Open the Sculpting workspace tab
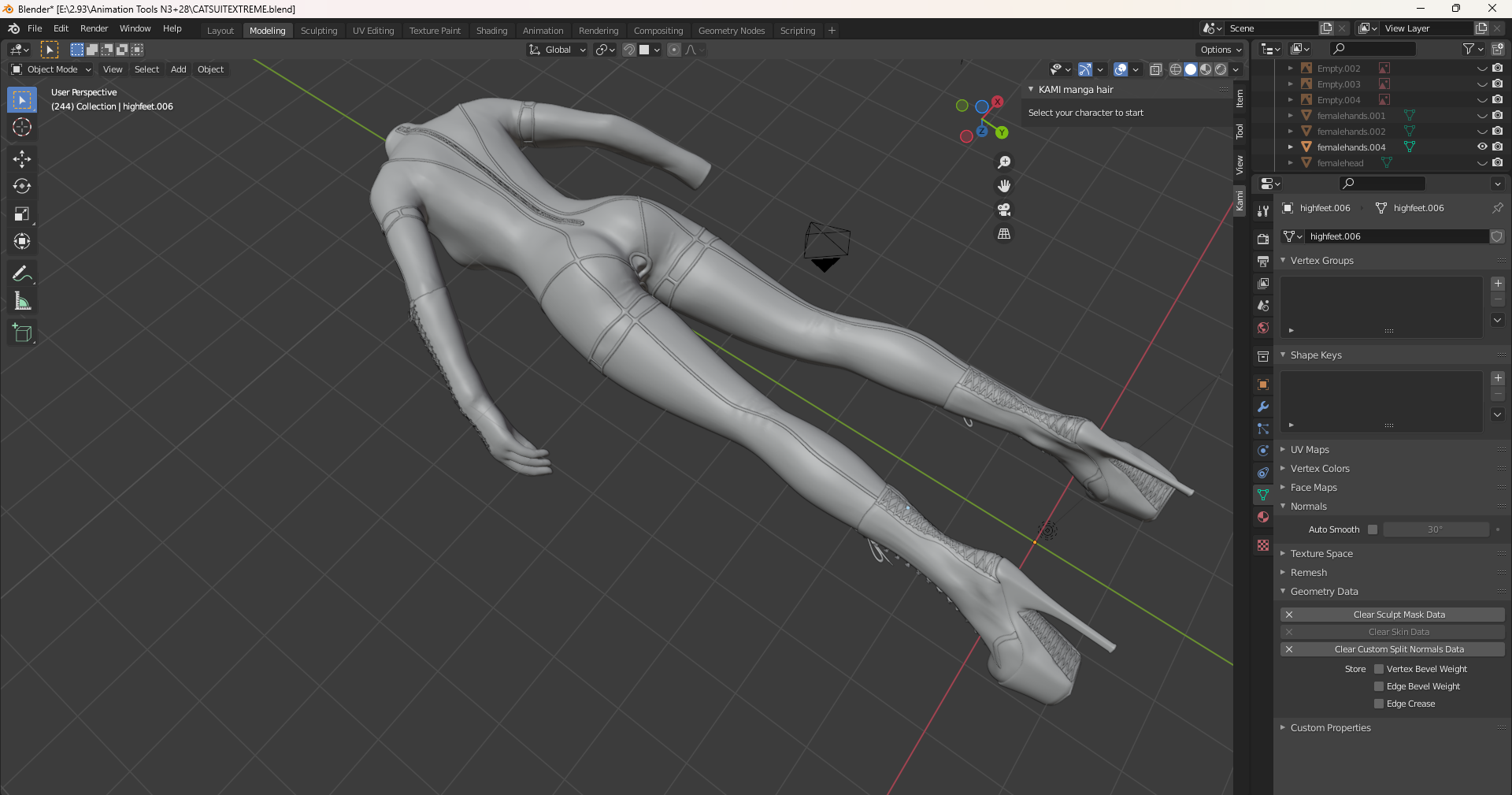 pos(319,31)
